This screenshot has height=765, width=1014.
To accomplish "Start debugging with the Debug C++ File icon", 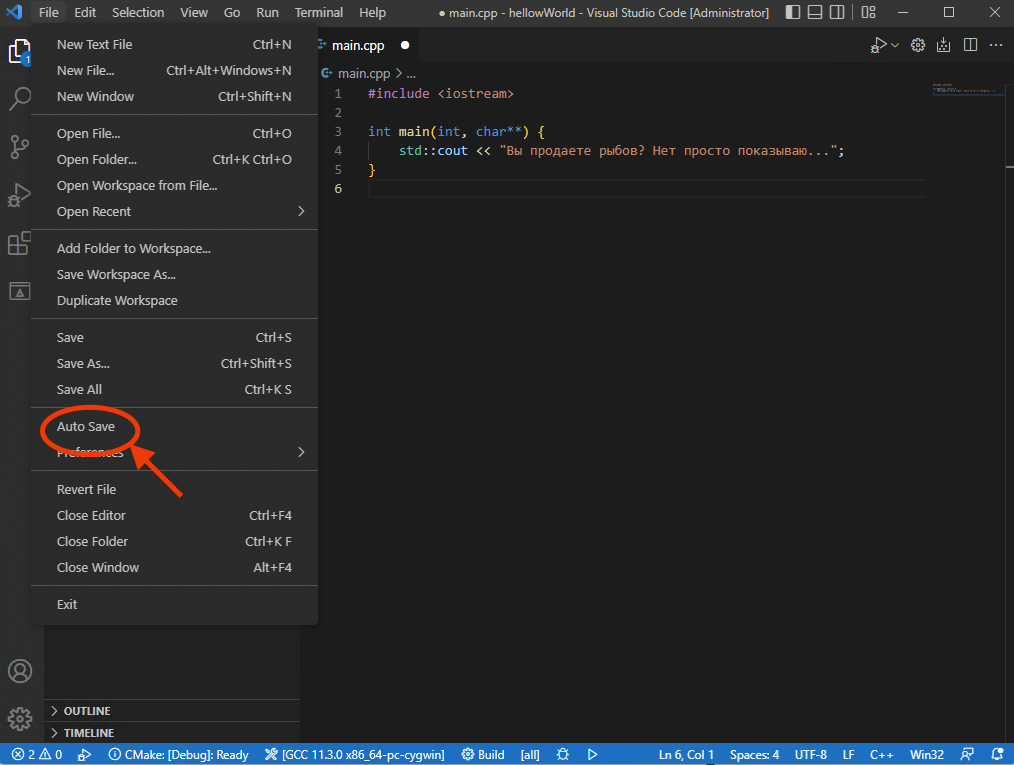I will tap(878, 44).
